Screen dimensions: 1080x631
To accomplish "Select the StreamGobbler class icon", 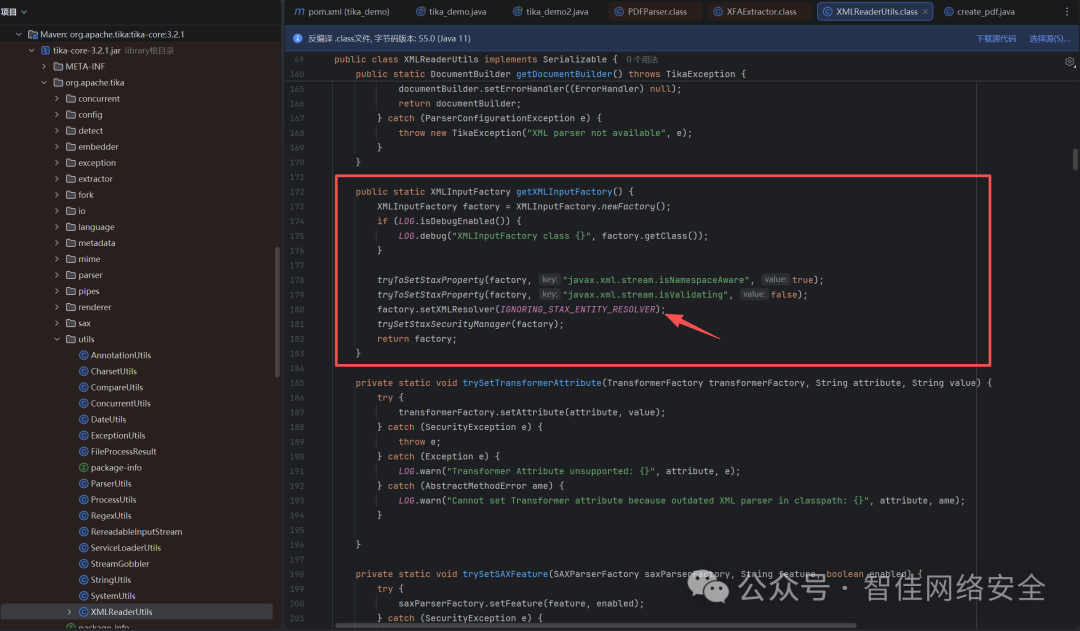I will click(84, 564).
